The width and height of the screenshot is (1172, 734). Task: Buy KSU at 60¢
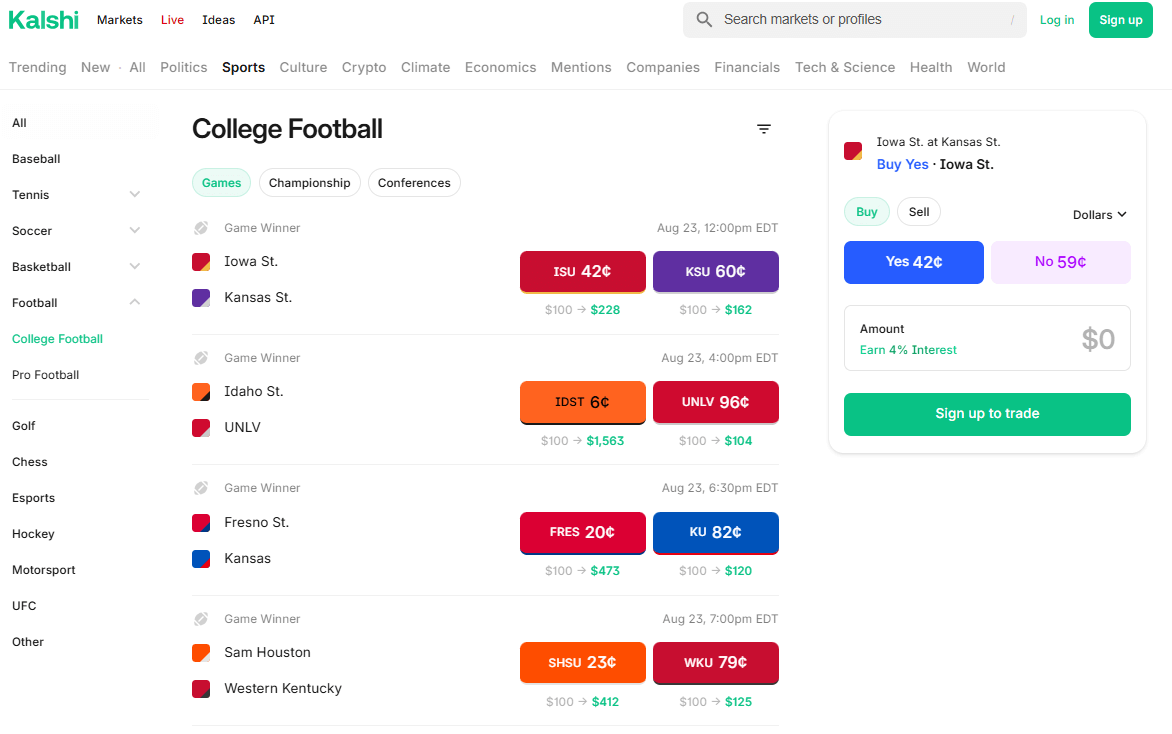coord(715,272)
